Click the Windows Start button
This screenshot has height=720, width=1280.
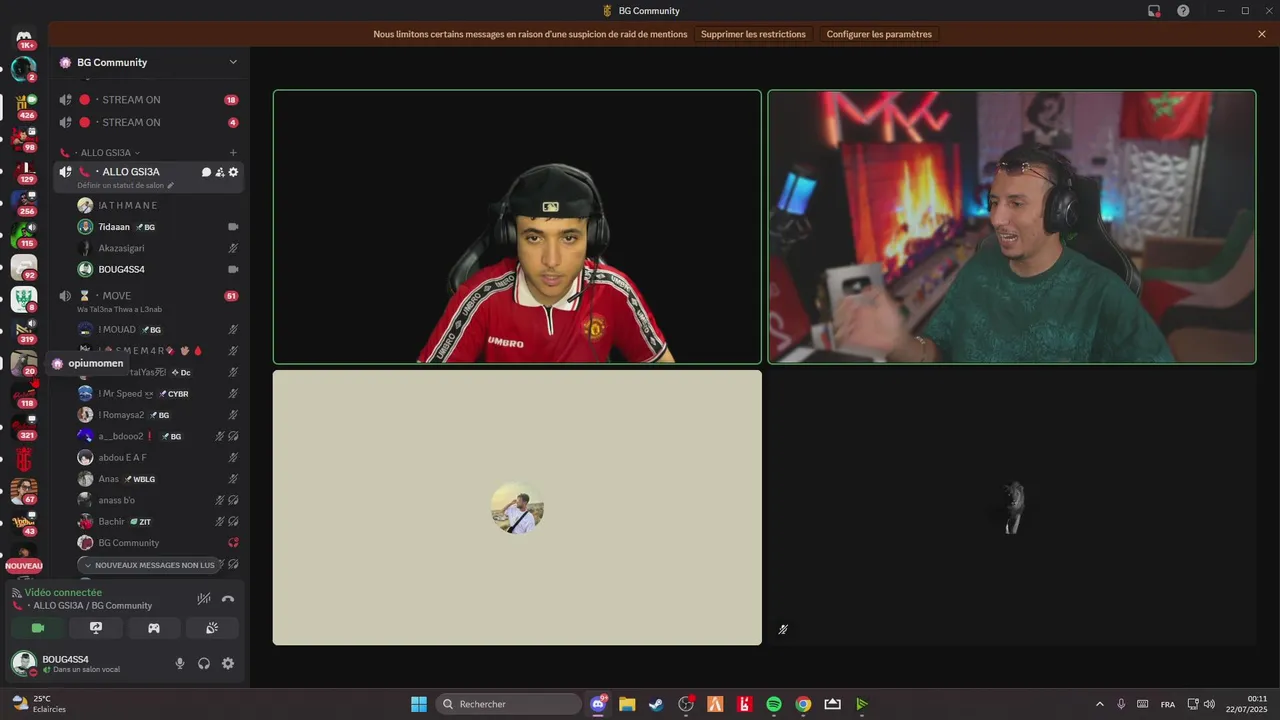coord(419,704)
